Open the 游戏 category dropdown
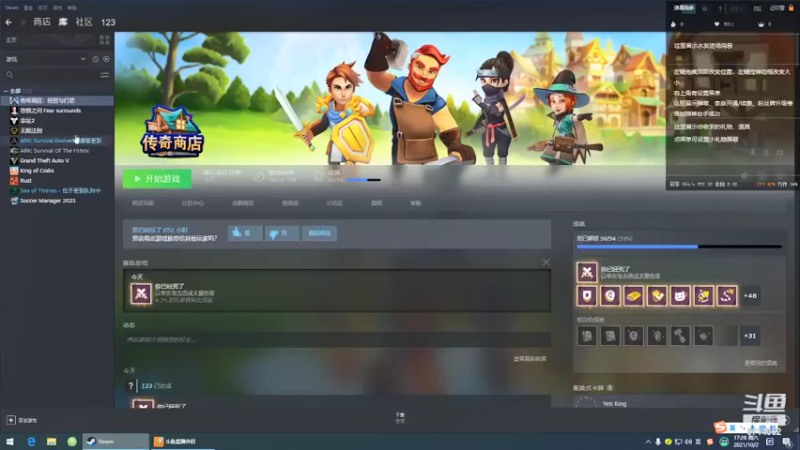Screen dimensions: 800x450 pyautogui.click(x=46, y=59)
